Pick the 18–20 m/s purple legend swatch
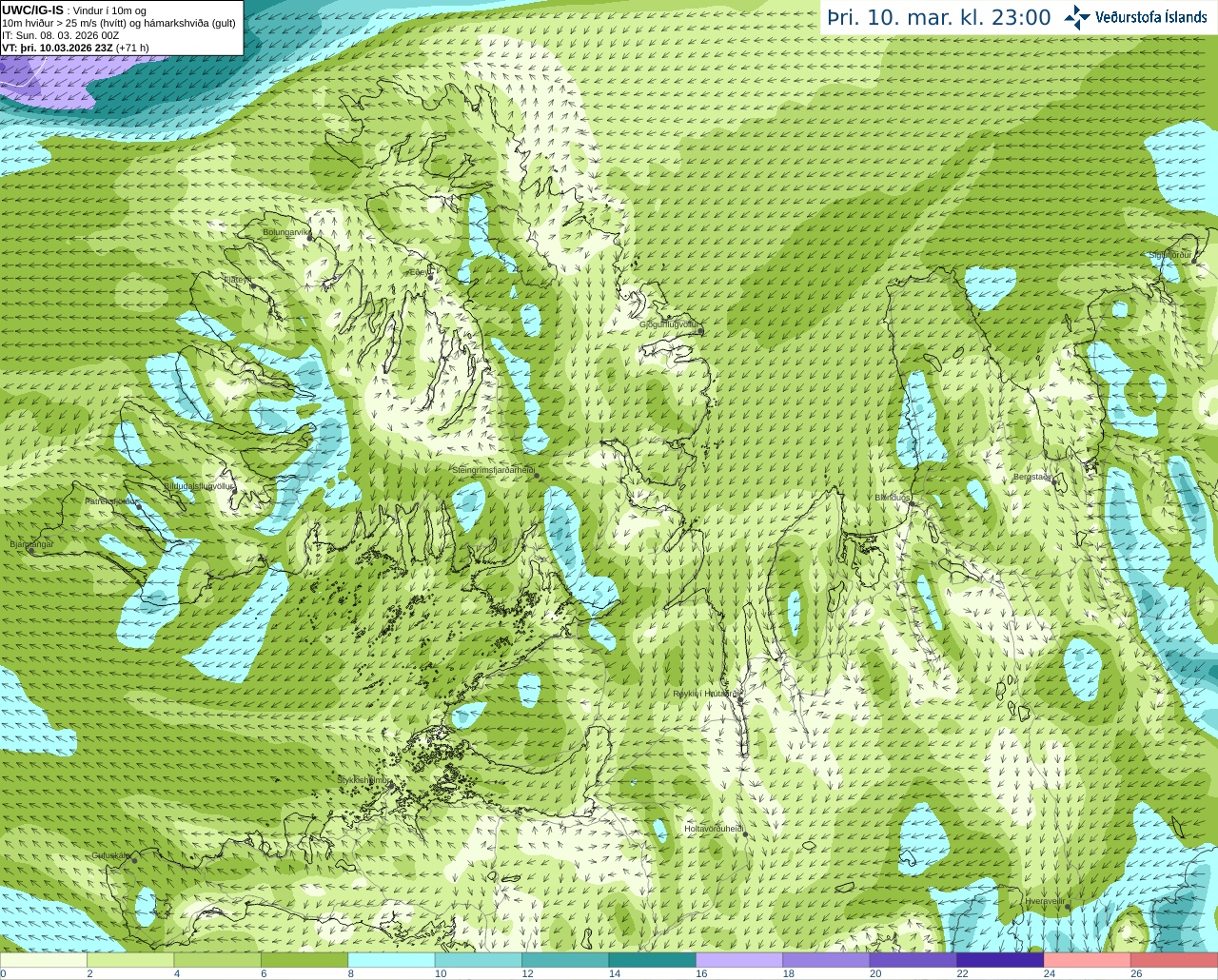Image resolution: width=1218 pixels, height=980 pixels. point(826,960)
